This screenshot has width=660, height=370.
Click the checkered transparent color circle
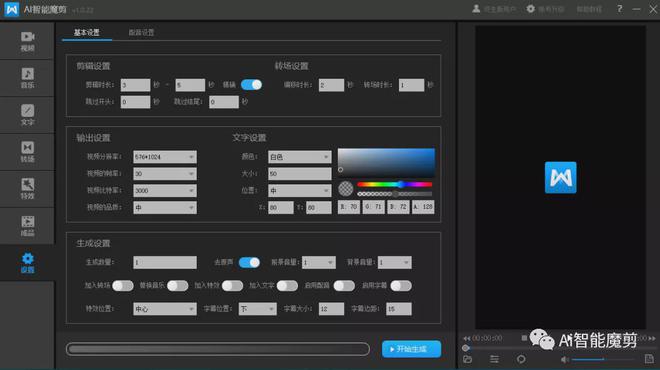click(x=346, y=189)
